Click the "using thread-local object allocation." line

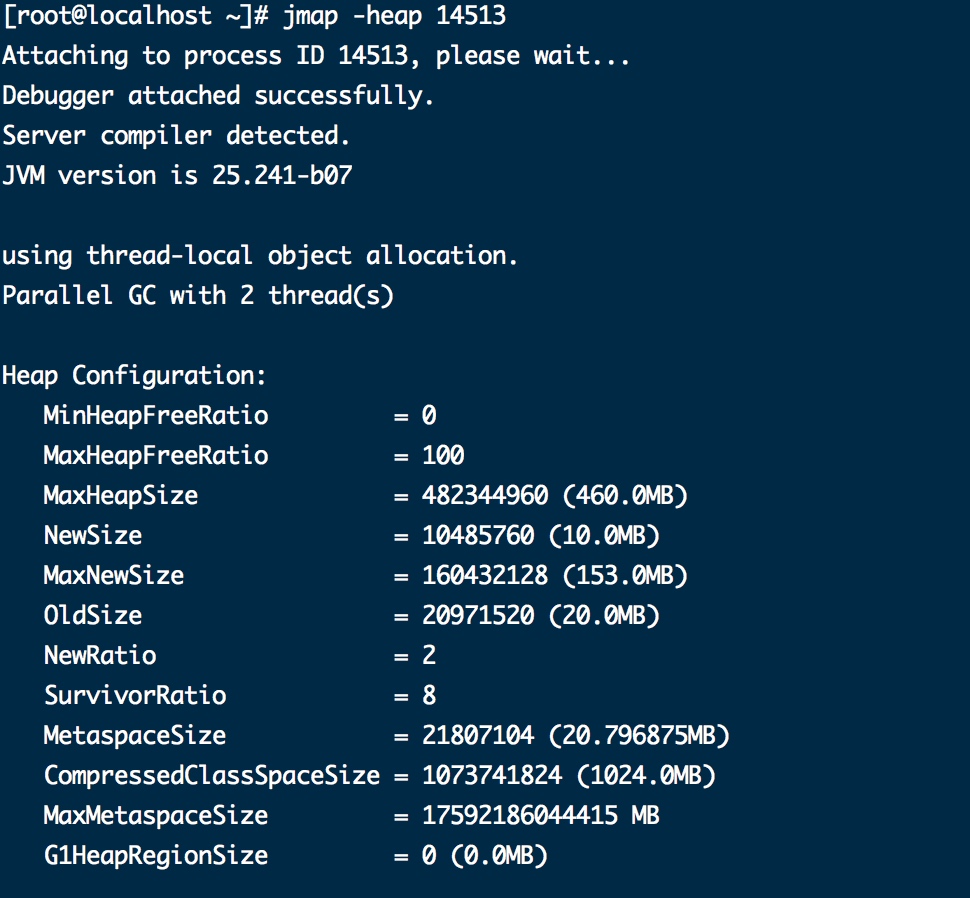pos(260,256)
